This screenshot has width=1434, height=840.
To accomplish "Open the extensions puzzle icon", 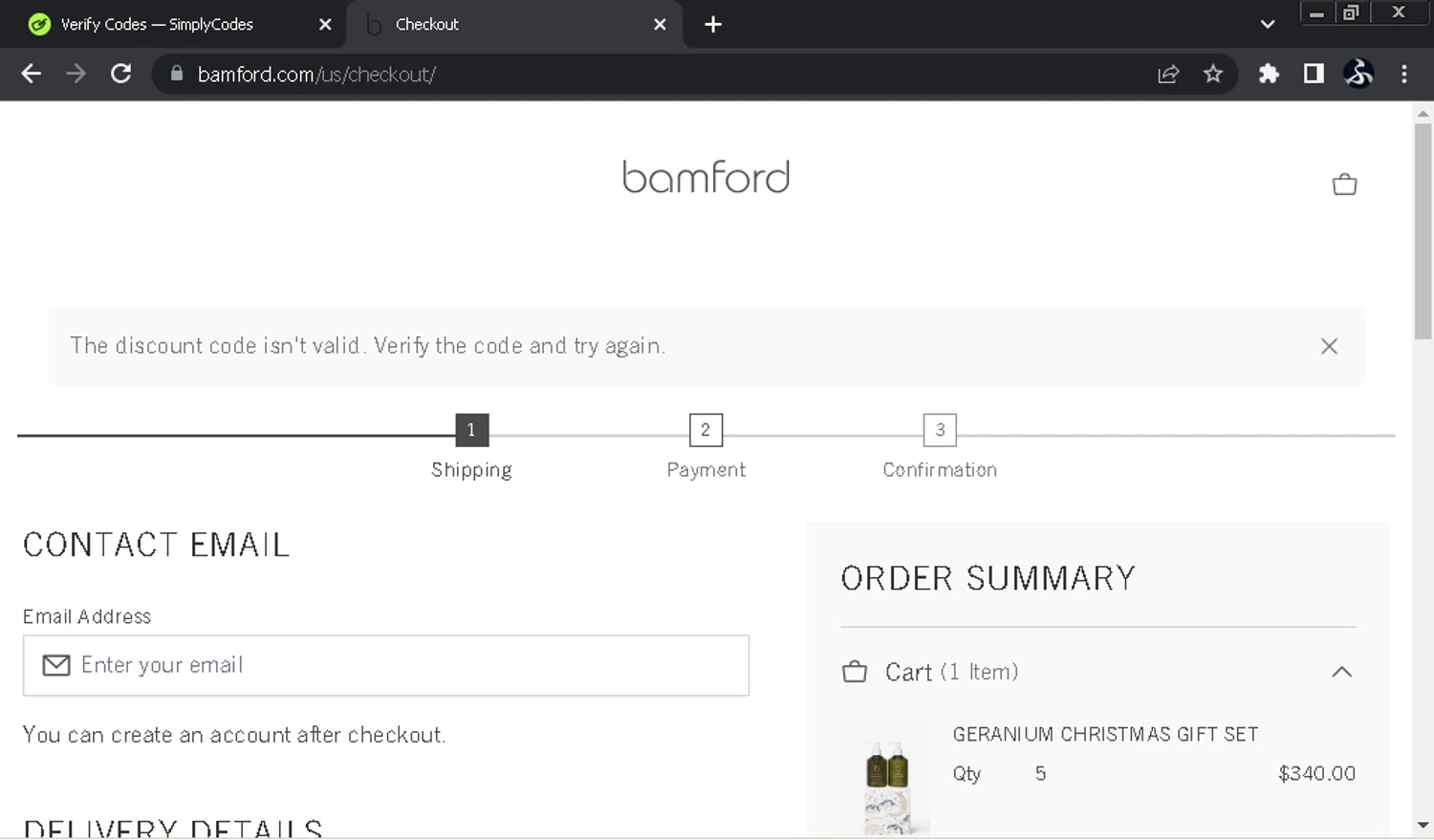I will click(1269, 74).
